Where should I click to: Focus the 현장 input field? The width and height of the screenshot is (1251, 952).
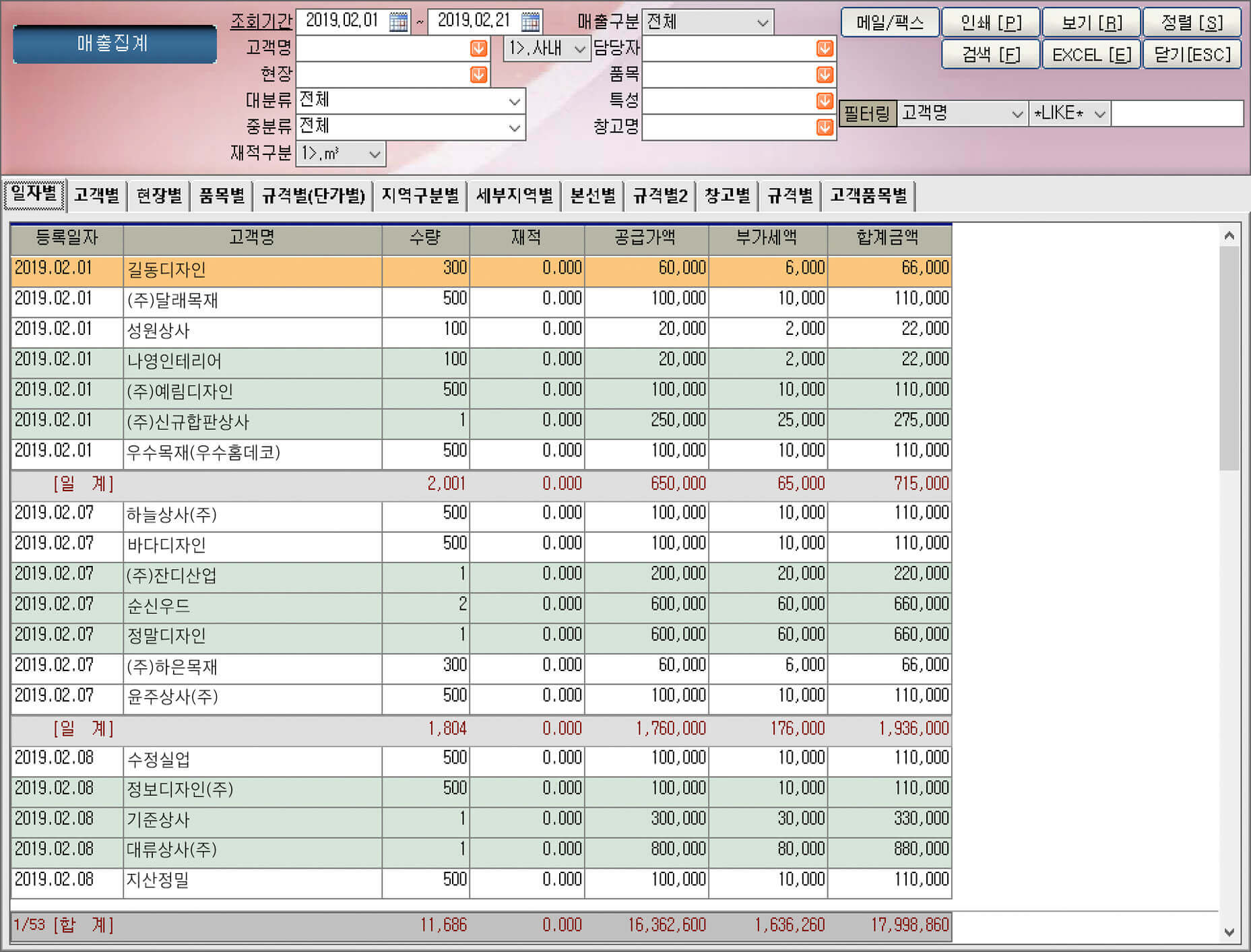click(383, 75)
